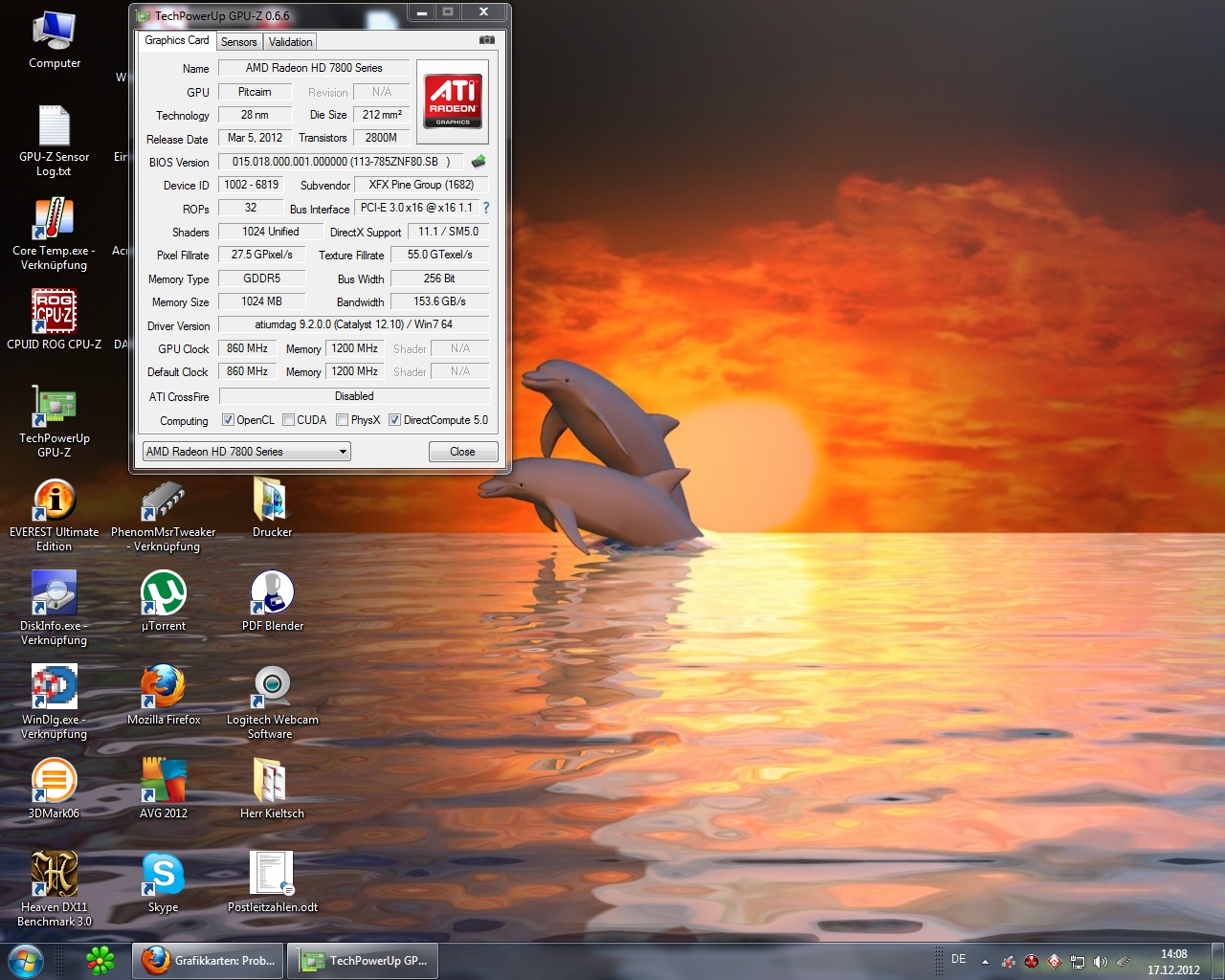Image resolution: width=1225 pixels, height=980 pixels.
Task: Click the Memory Size value 1024 MB
Action: (x=261, y=301)
